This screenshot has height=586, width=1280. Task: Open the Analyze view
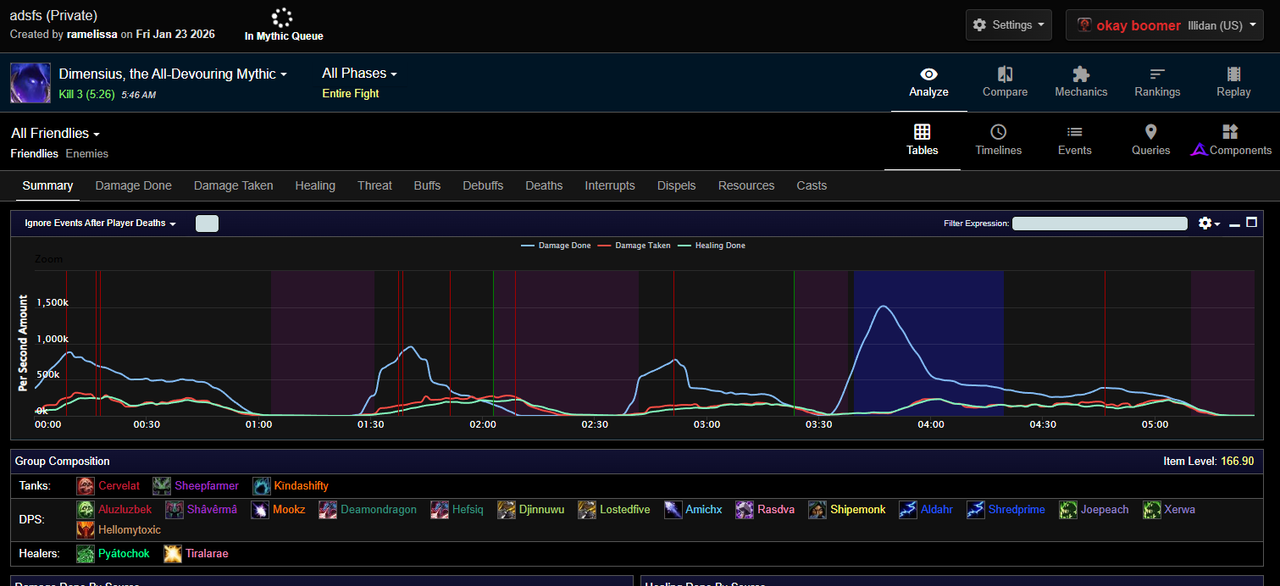point(928,82)
